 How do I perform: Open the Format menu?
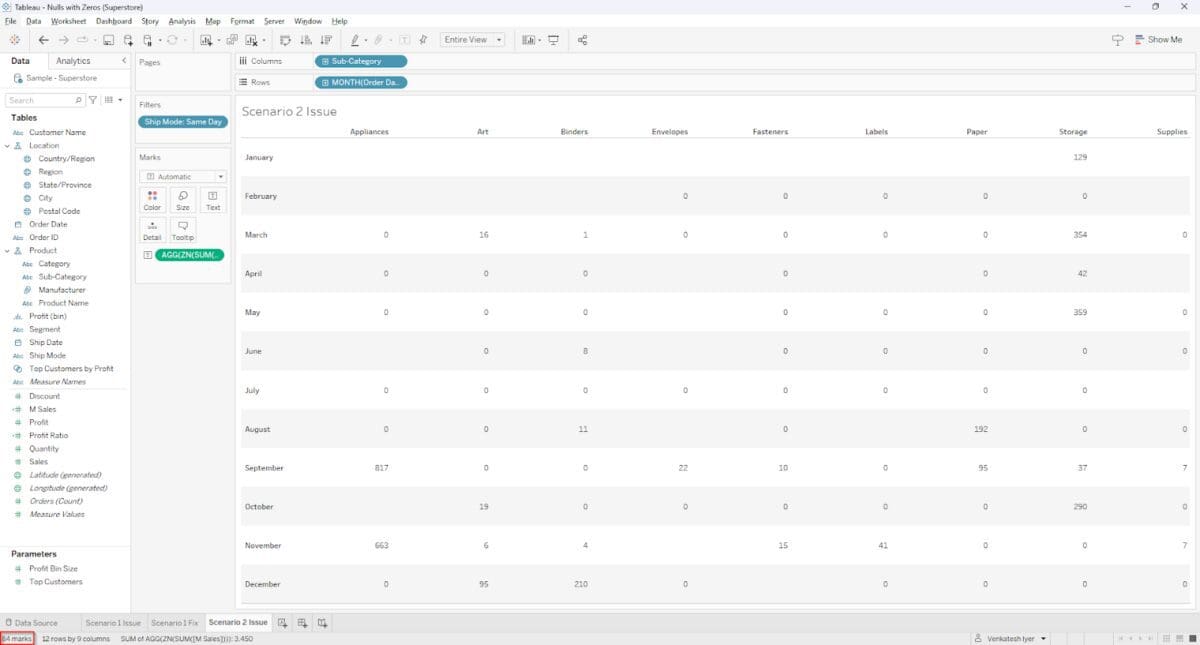click(x=242, y=21)
